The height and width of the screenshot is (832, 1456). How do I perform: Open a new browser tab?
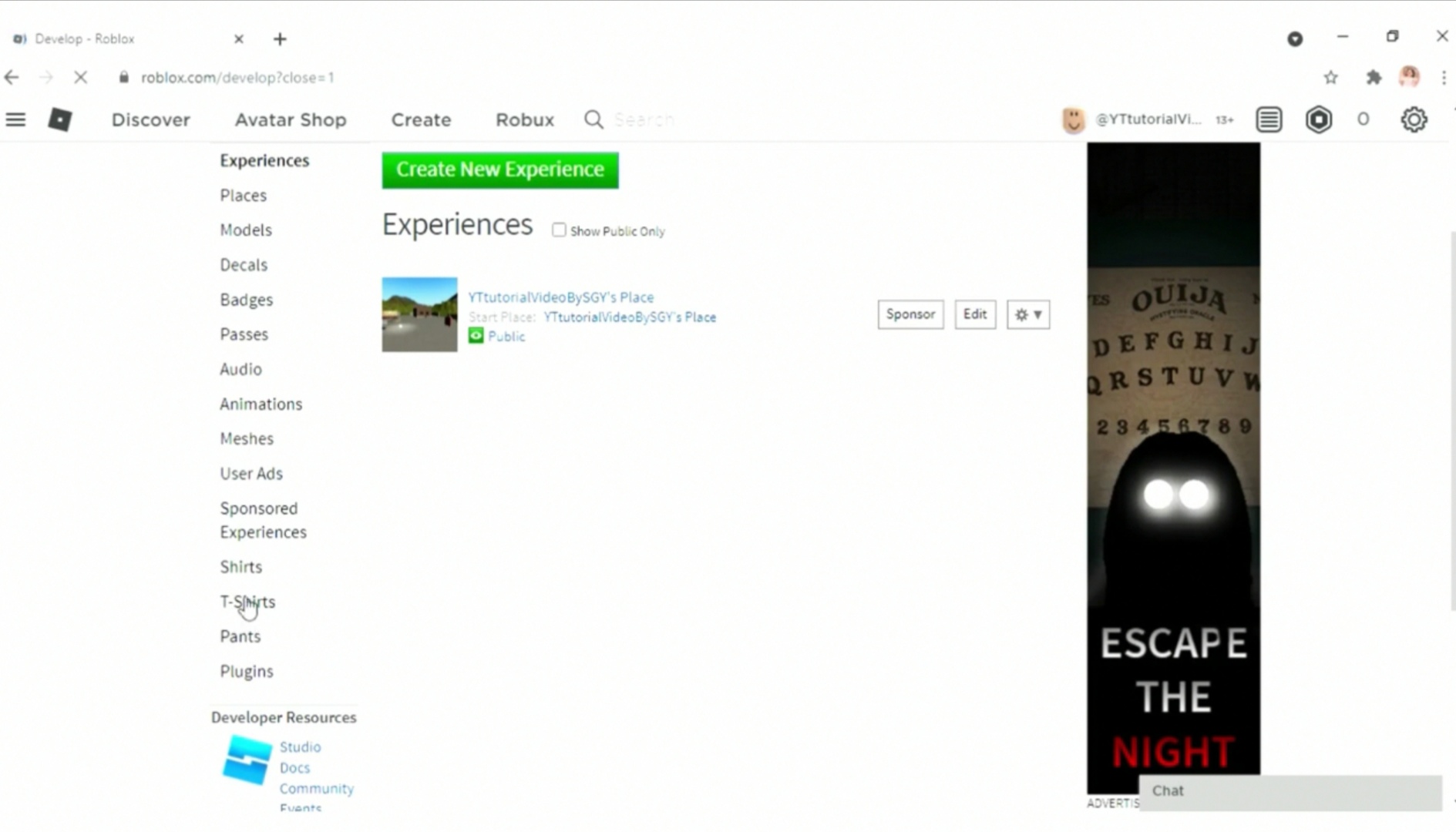(x=280, y=39)
